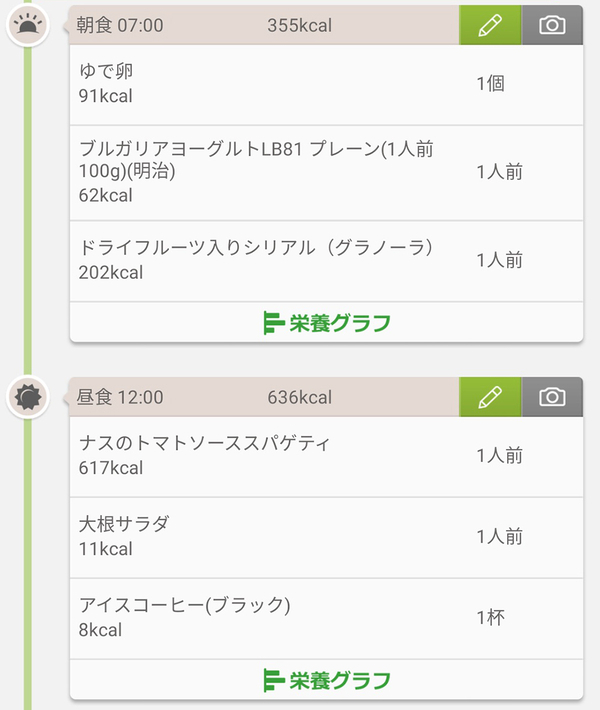Select the ナスのトマトソーススパゲティ item
The height and width of the screenshot is (710, 600).
[x=204, y=443]
